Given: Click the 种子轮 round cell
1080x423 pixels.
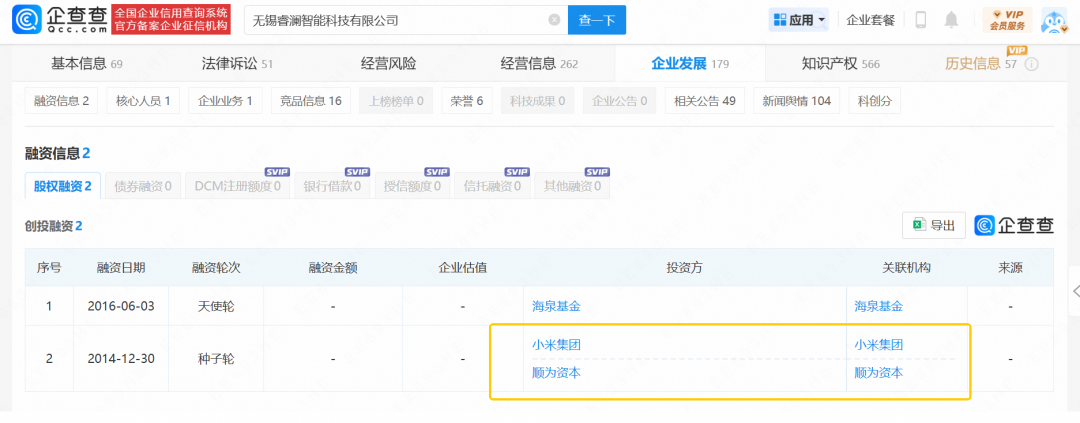Looking at the screenshot, I should (x=216, y=359).
